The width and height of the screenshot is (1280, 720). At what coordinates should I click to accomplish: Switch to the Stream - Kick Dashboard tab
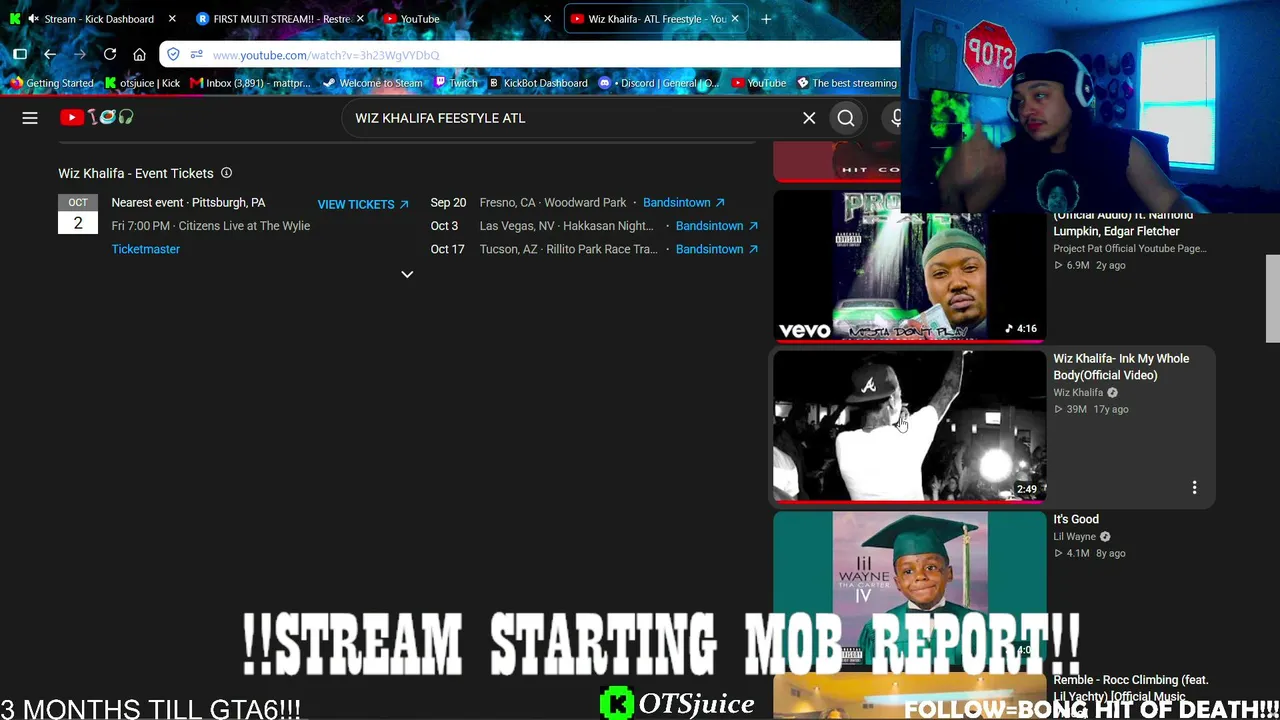93,19
